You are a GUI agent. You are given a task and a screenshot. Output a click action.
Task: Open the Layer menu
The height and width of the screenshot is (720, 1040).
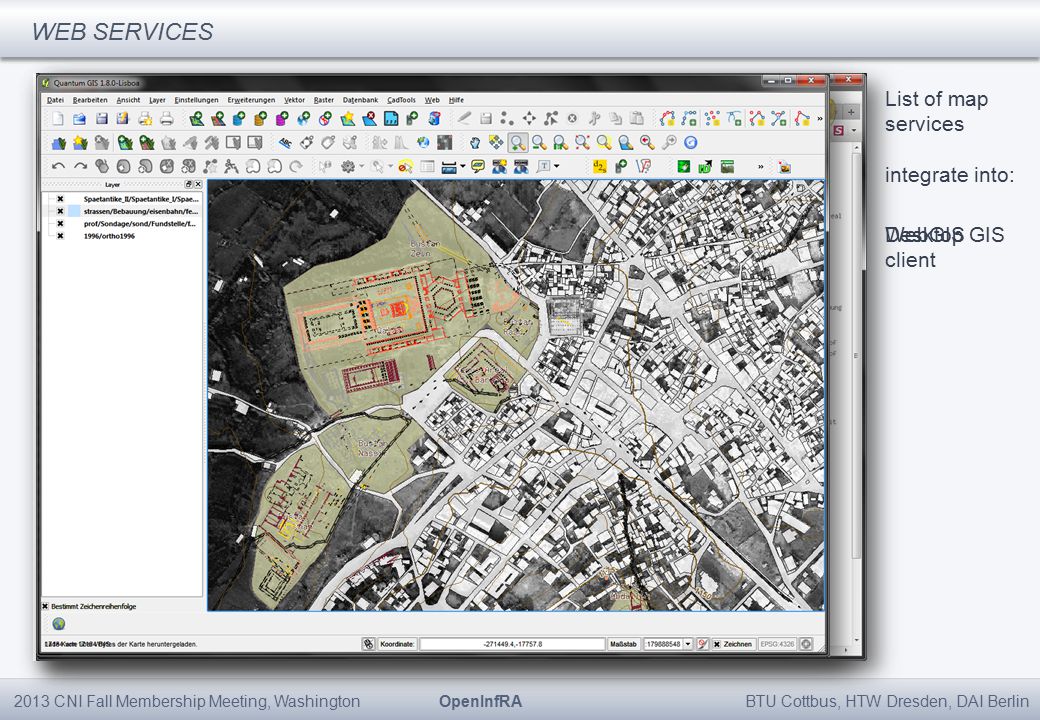[x=157, y=100]
